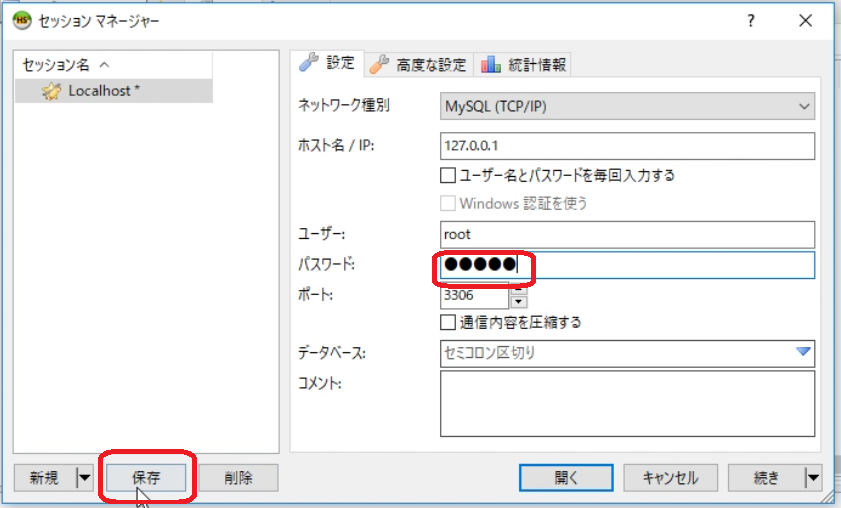Expand the データベース dropdown arrow
The height and width of the screenshot is (508, 841).
point(803,352)
